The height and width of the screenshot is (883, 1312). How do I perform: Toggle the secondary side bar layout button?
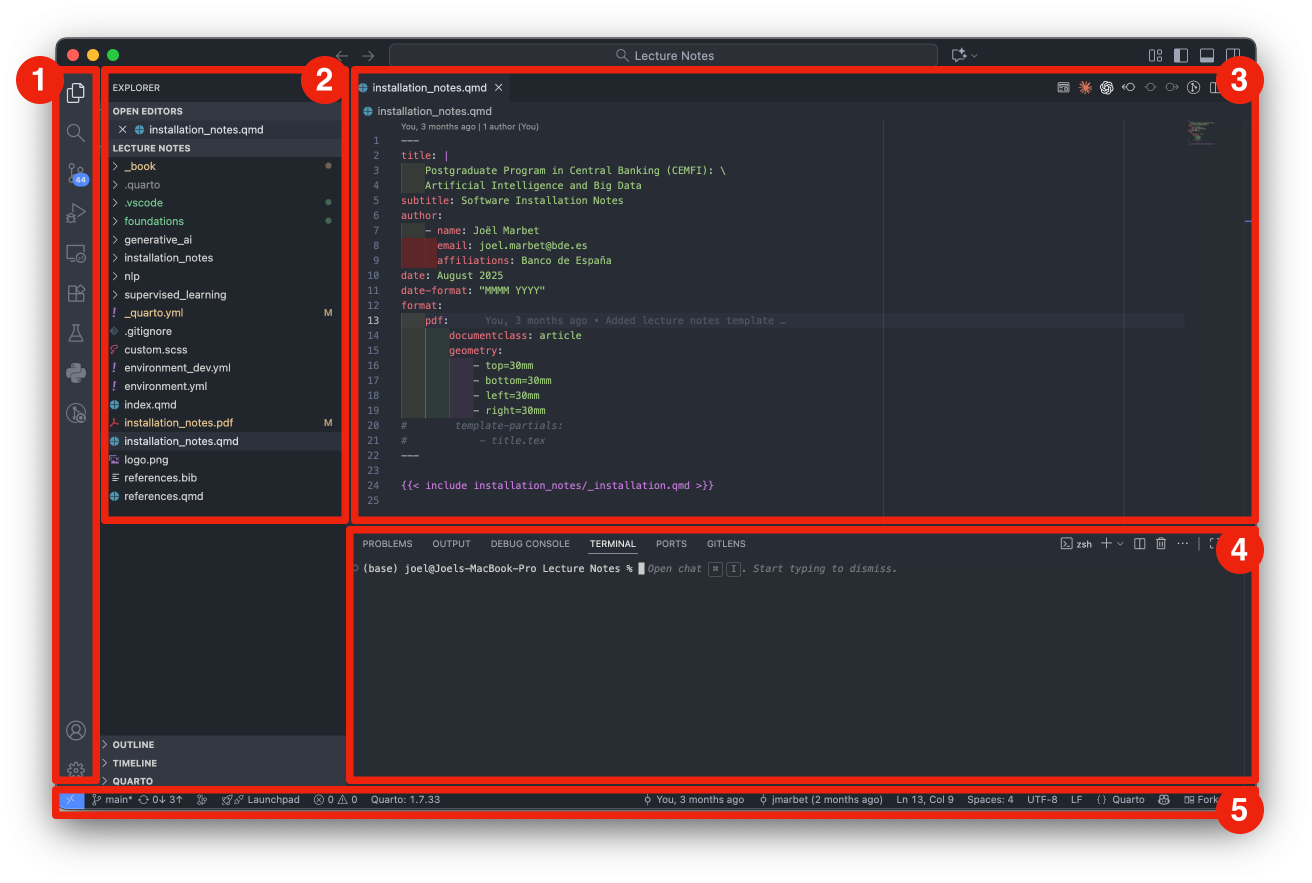point(1233,56)
